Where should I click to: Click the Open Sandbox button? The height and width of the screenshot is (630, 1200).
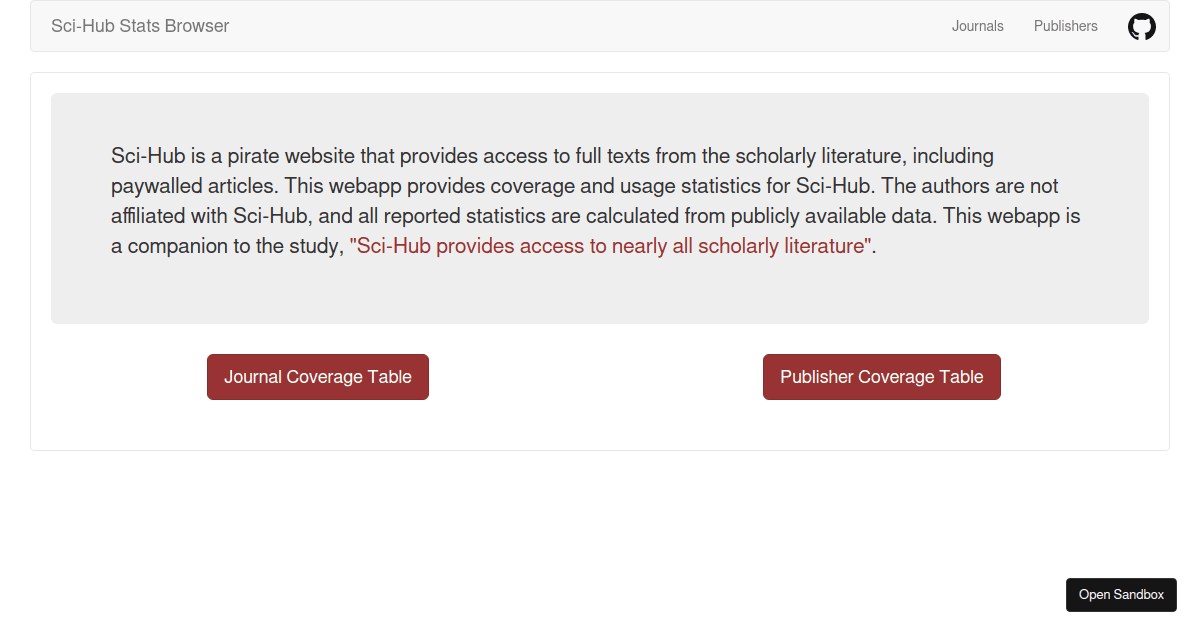point(1121,595)
